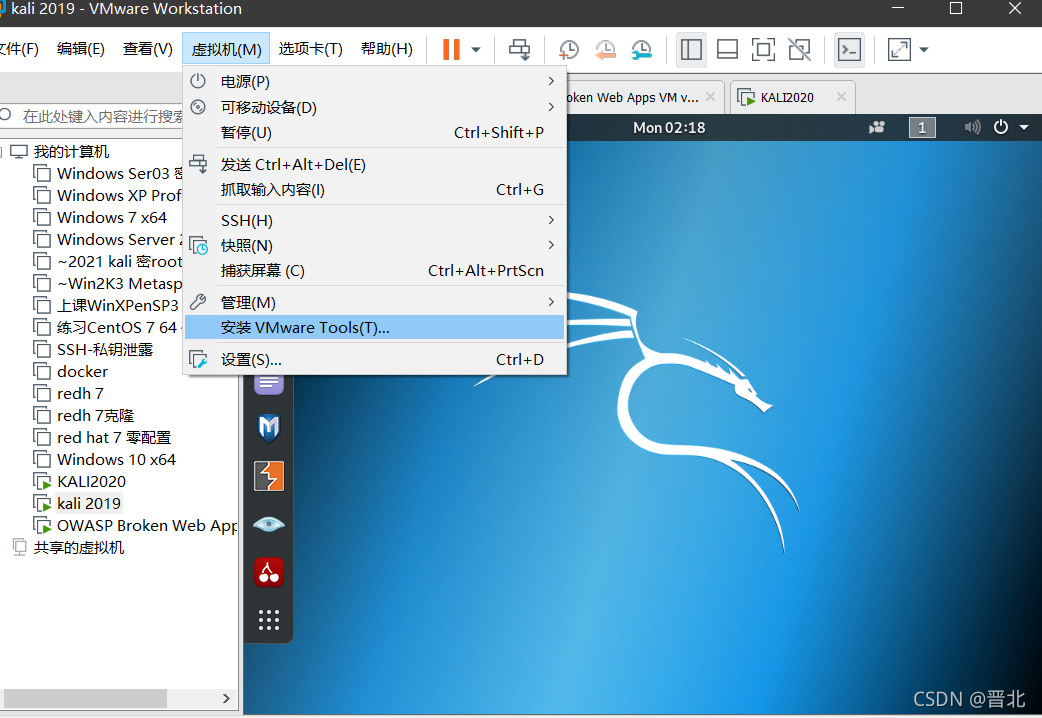Select redh 7克隆 virtual machine
This screenshot has width=1042, height=718.
click(96, 415)
